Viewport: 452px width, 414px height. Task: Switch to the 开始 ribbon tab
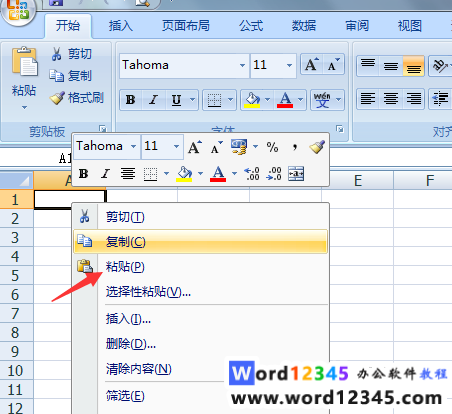(68, 26)
